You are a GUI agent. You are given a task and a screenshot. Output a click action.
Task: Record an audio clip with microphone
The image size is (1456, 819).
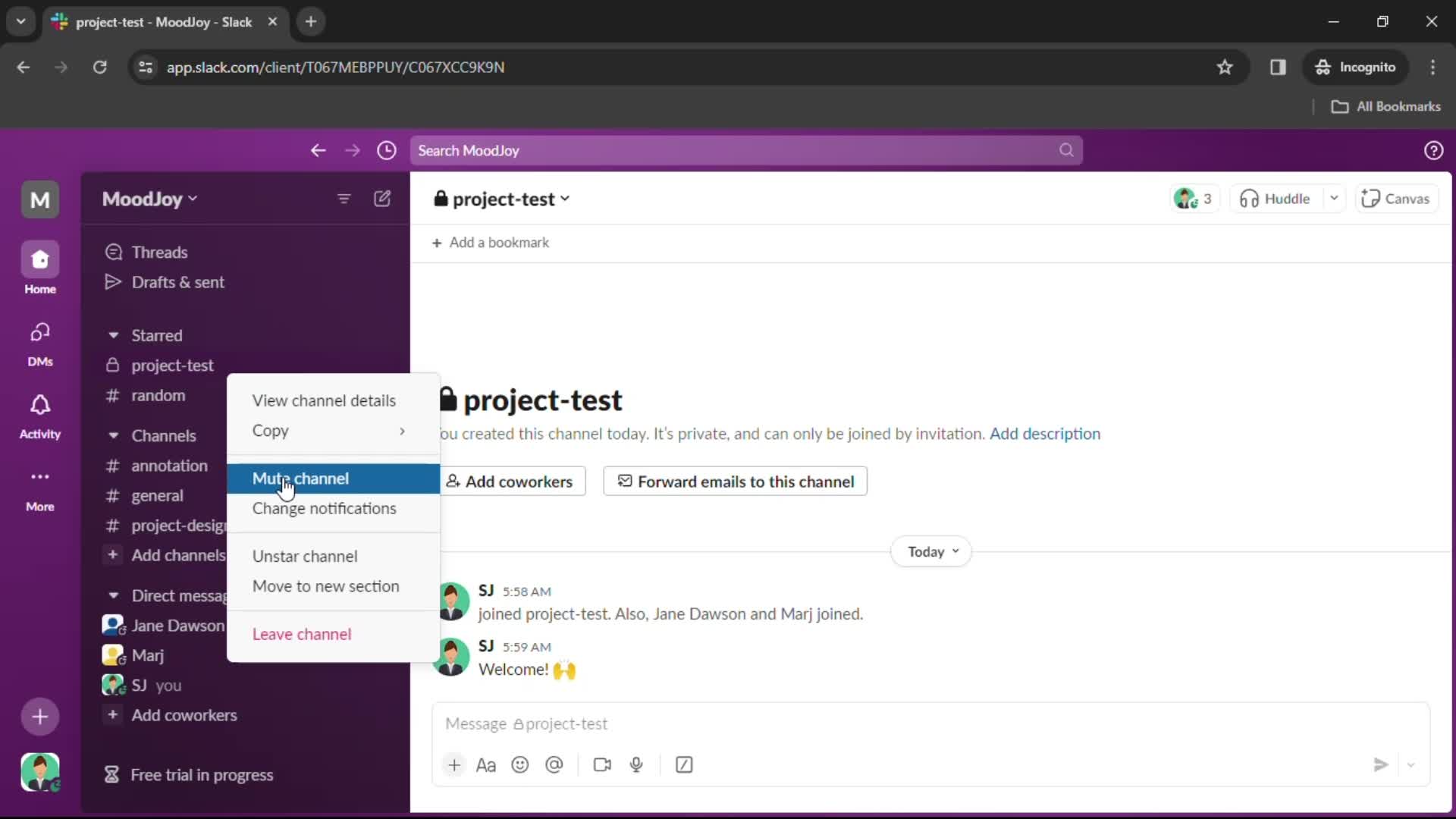coord(636,764)
